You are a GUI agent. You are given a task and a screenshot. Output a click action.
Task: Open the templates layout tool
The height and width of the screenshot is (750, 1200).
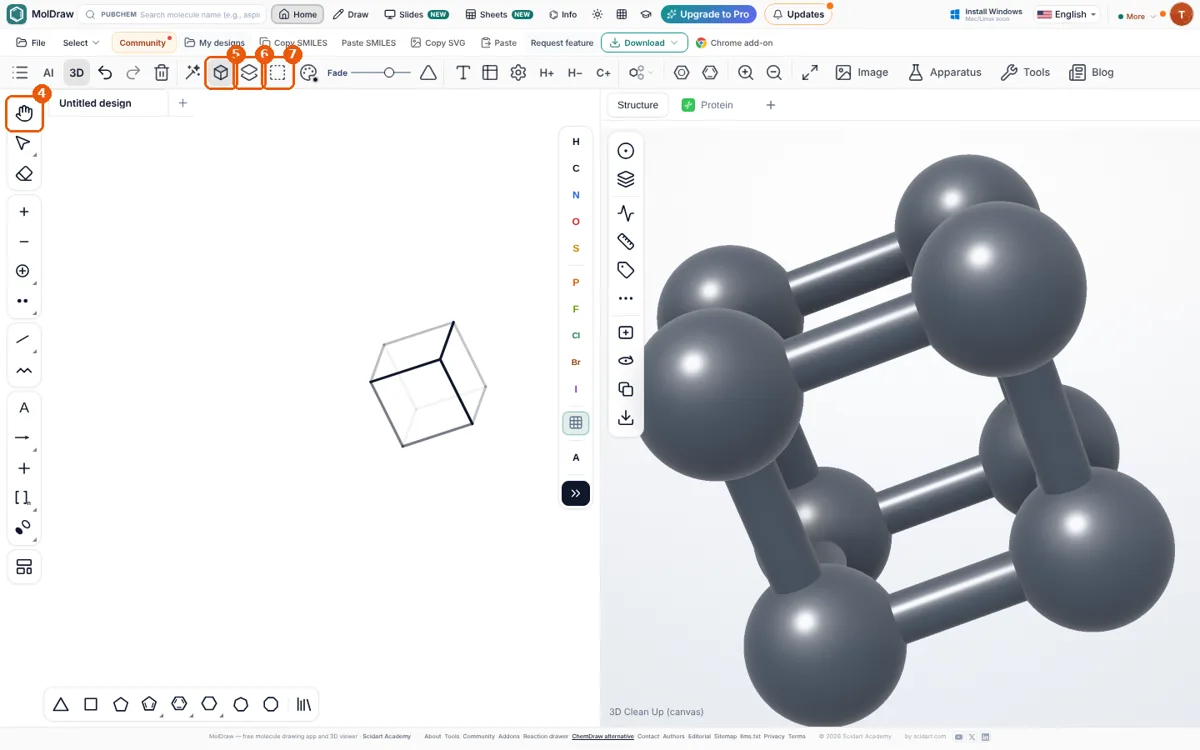[x=24, y=567]
